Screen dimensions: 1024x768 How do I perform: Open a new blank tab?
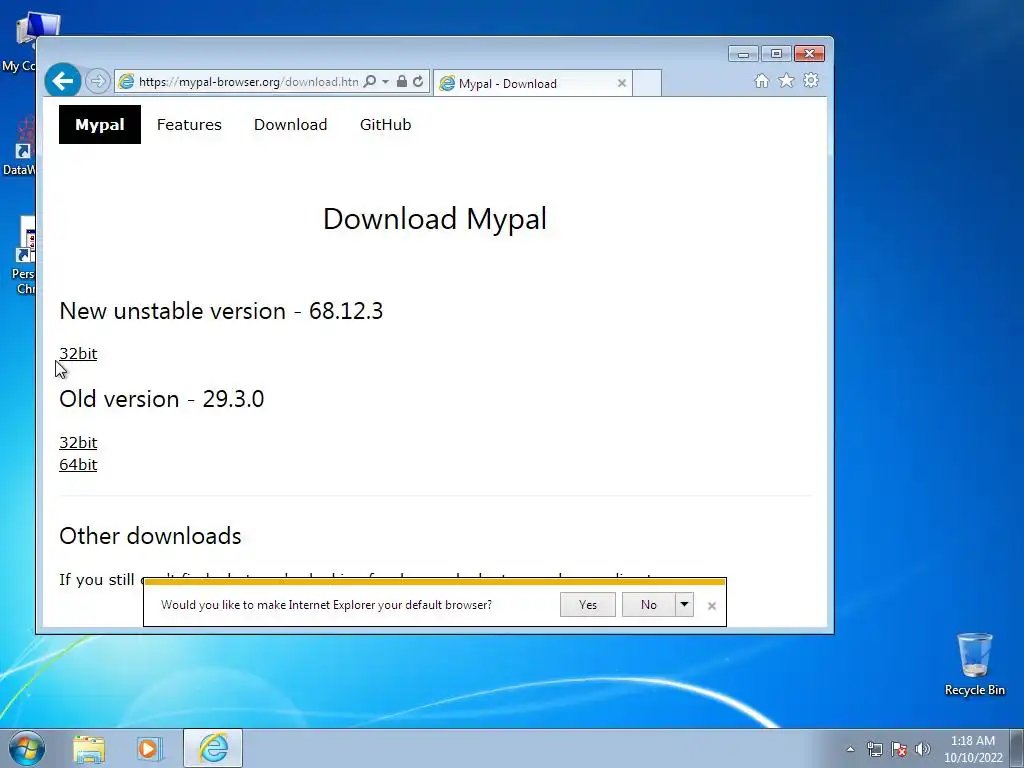(x=647, y=83)
